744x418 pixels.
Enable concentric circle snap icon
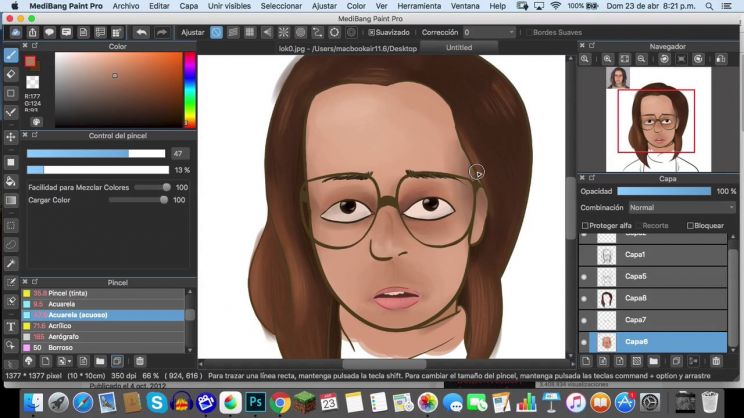coord(300,32)
